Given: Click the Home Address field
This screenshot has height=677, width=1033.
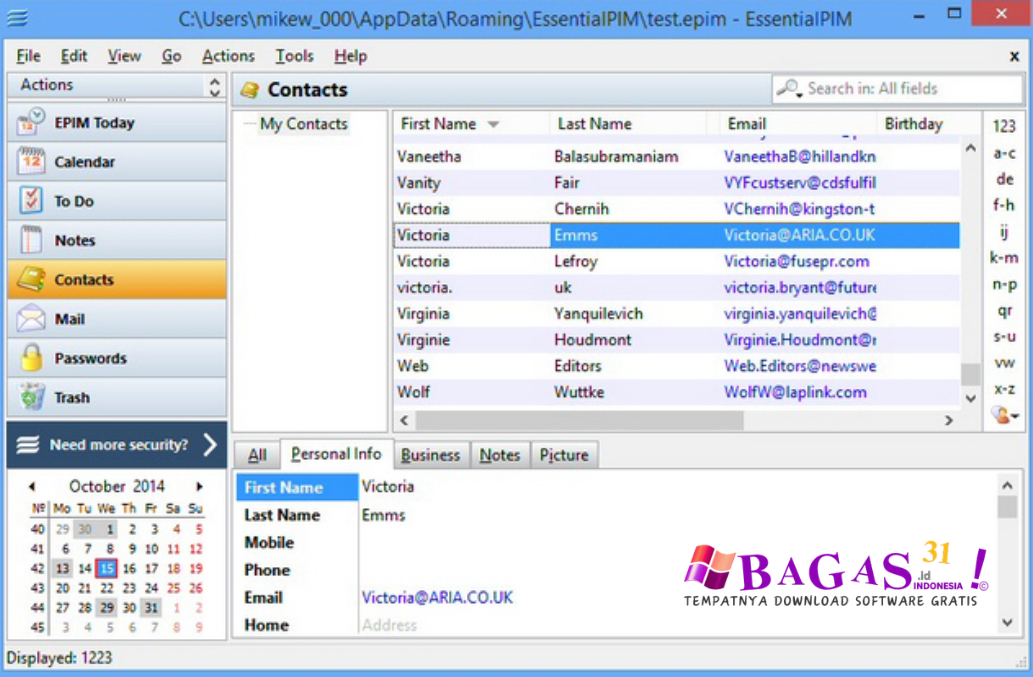Looking at the screenshot, I should pyautogui.click(x=677, y=625).
